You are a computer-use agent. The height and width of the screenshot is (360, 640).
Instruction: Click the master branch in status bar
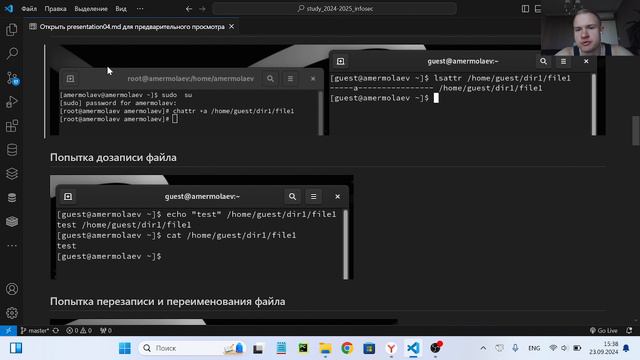point(35,331)
